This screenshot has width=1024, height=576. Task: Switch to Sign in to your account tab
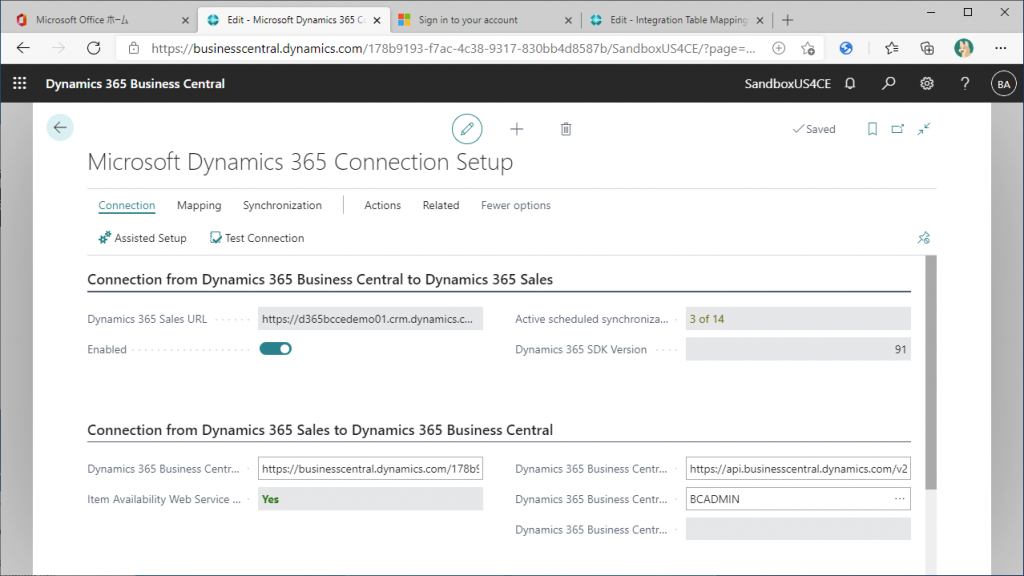[x=484, y=20]
